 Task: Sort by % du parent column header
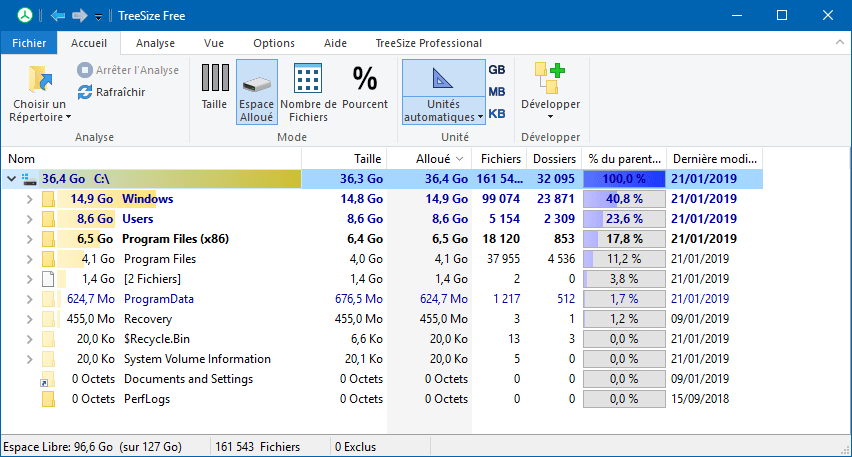pyautogui.click(x=624, y=159)
